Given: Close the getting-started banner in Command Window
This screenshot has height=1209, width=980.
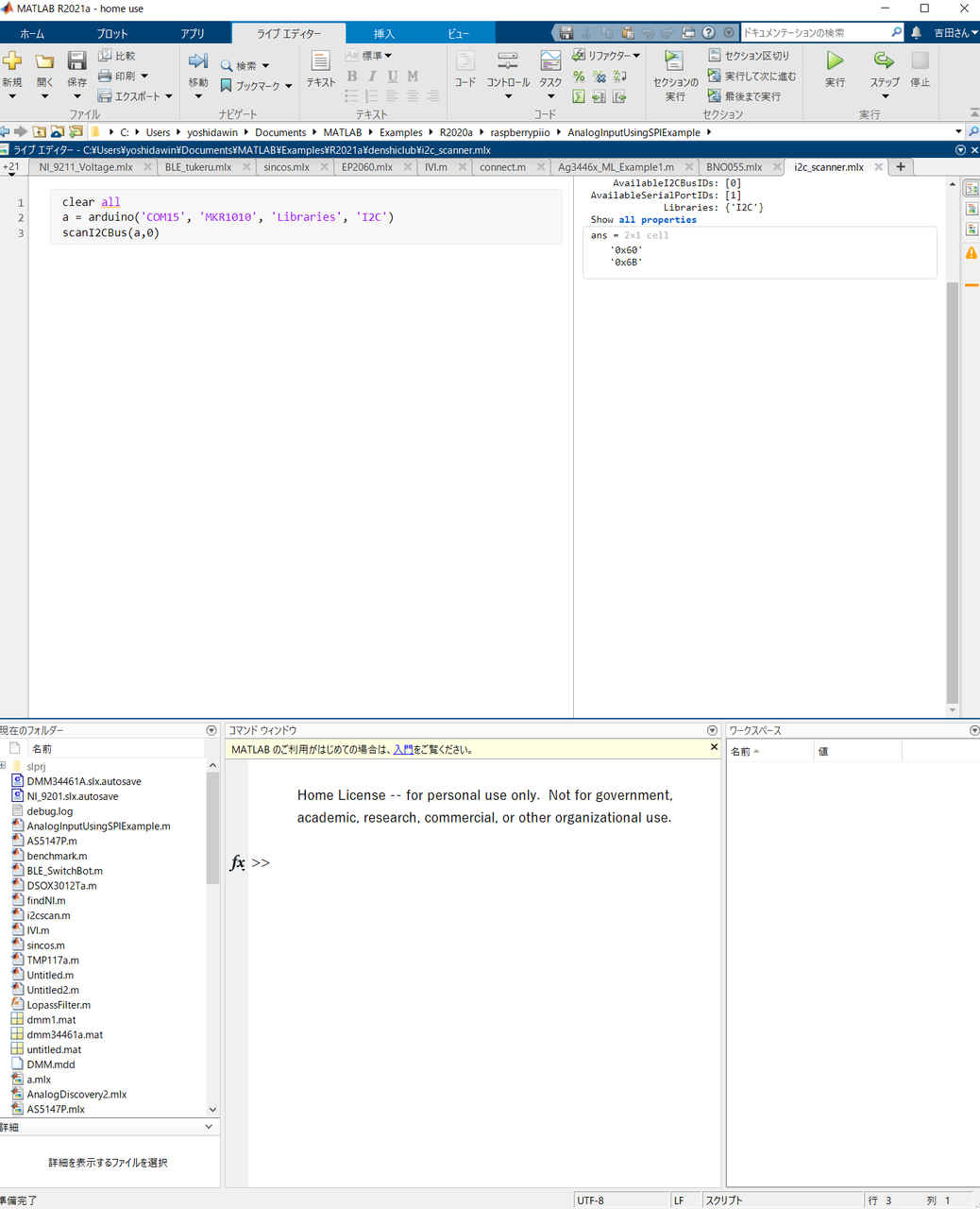Looking at the screenshot, I should pos(714,747).
